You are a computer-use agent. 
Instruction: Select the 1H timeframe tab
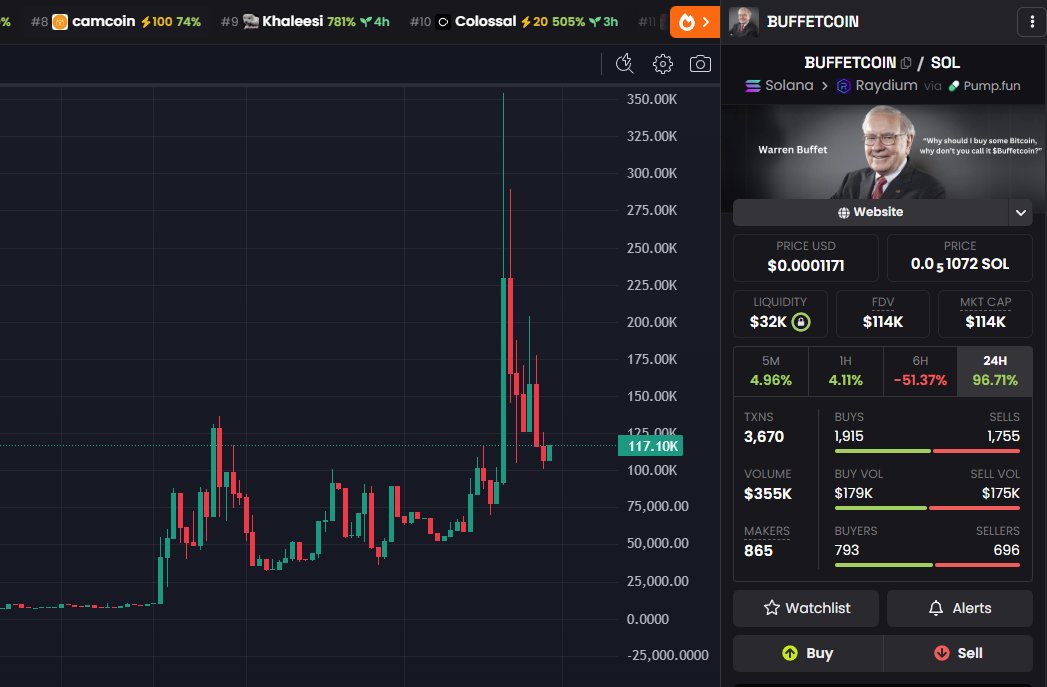tap(845, 371)
